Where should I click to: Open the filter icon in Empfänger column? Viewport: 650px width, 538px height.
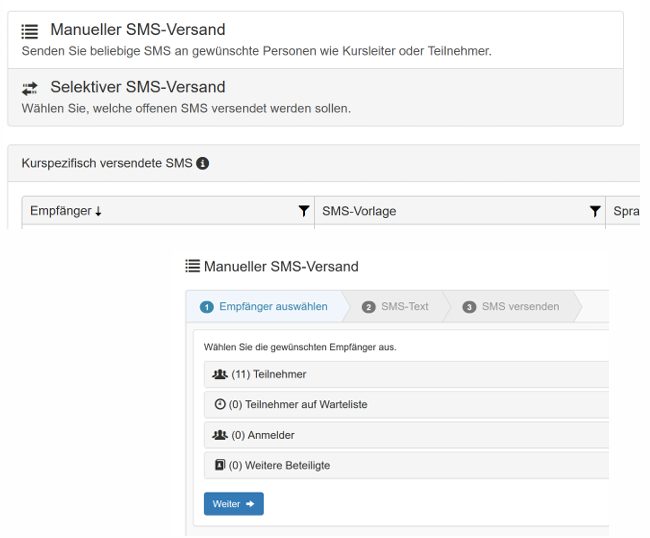tap(304, 211)
